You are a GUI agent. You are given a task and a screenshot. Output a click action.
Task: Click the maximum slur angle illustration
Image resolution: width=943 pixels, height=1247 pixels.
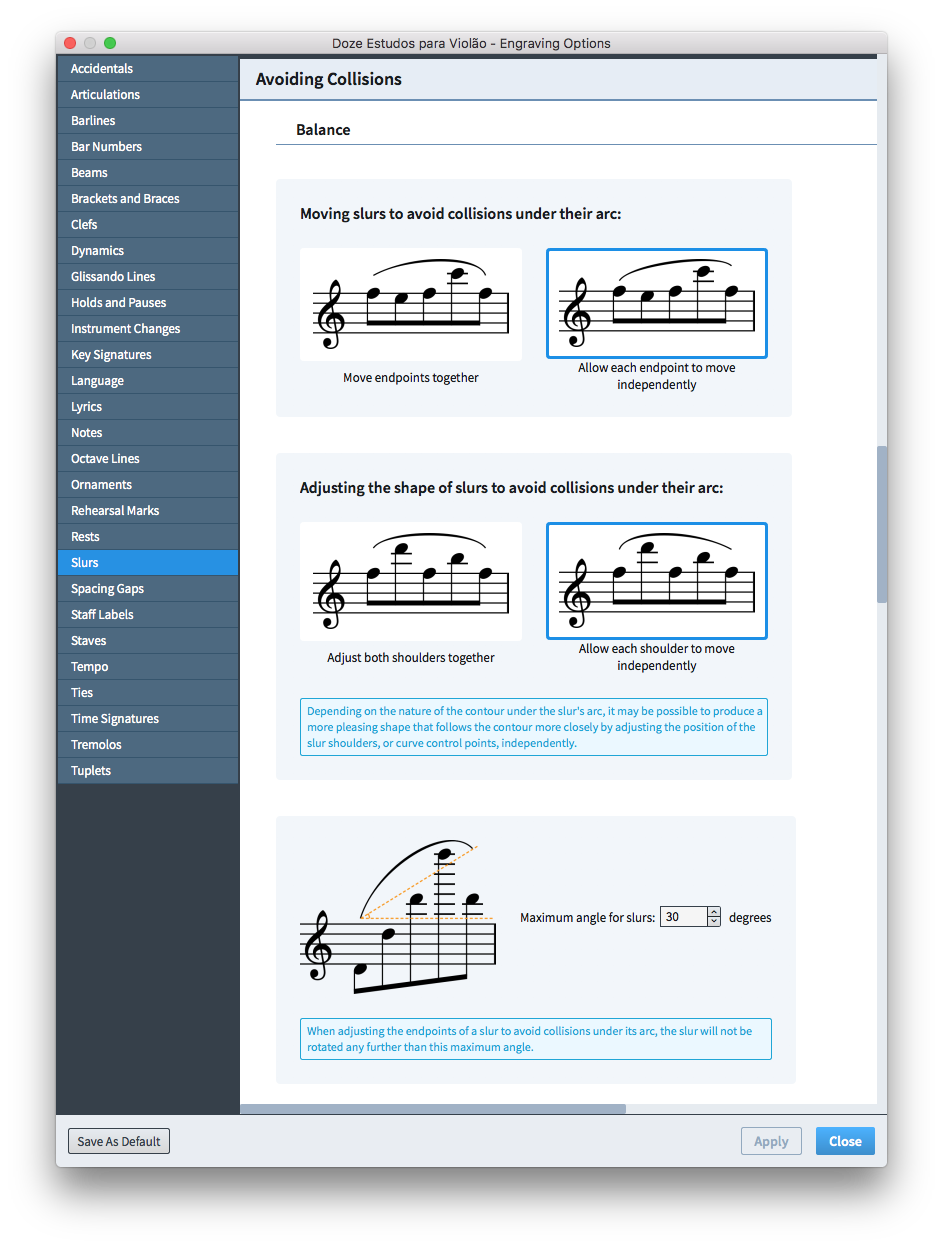coord(398,916)
